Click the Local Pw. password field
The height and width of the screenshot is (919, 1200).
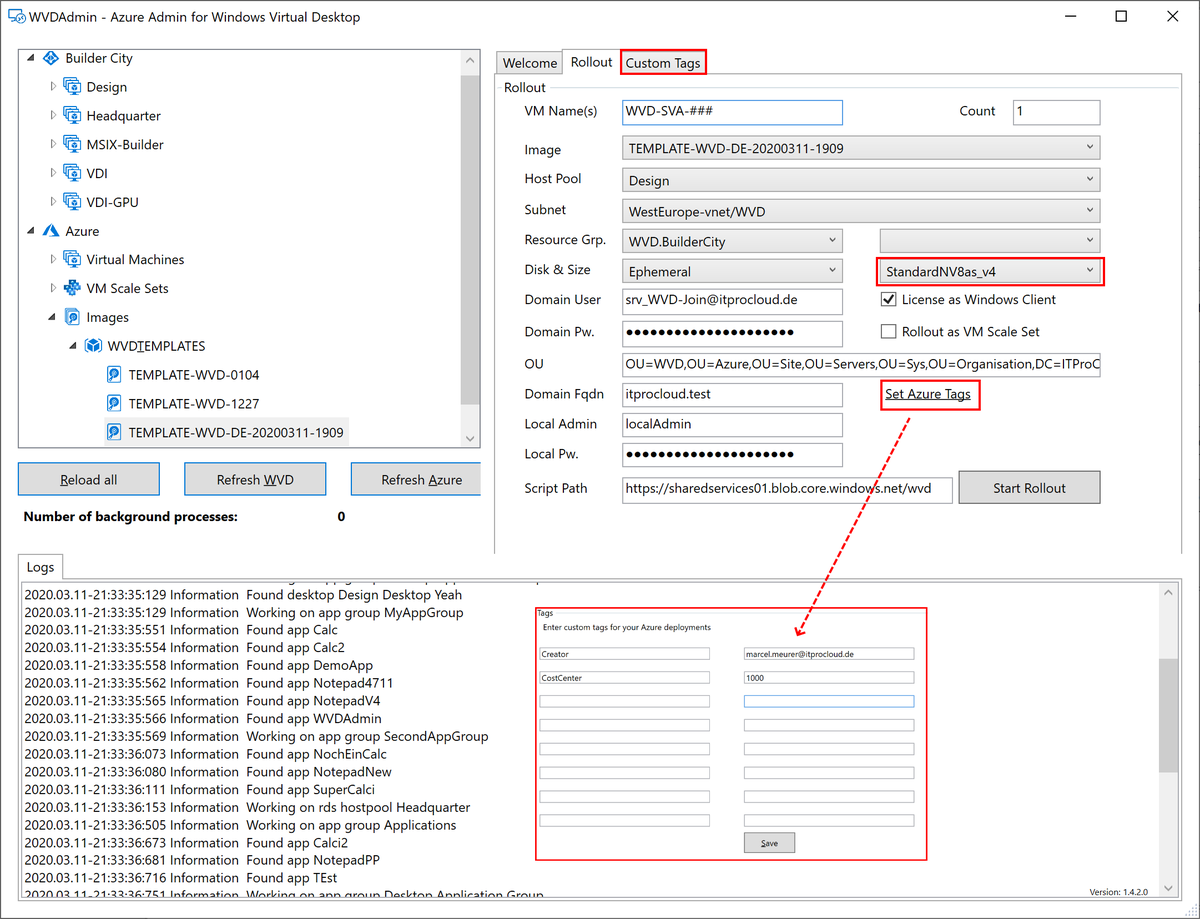coord(732,455)
